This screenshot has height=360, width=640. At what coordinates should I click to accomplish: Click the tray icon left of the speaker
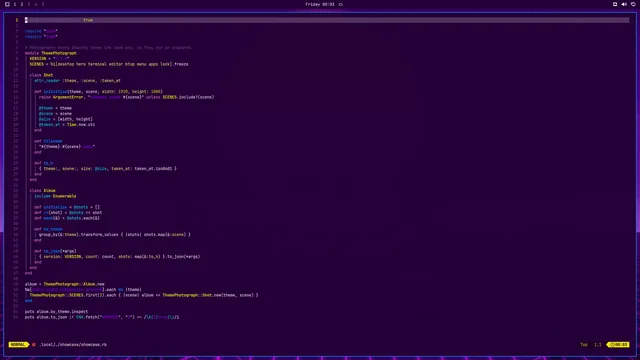[615, 4]
